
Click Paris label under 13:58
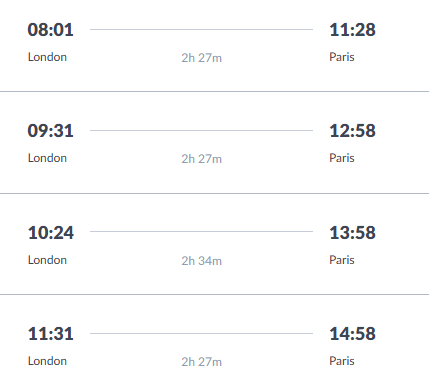click(x=342, y=260)
